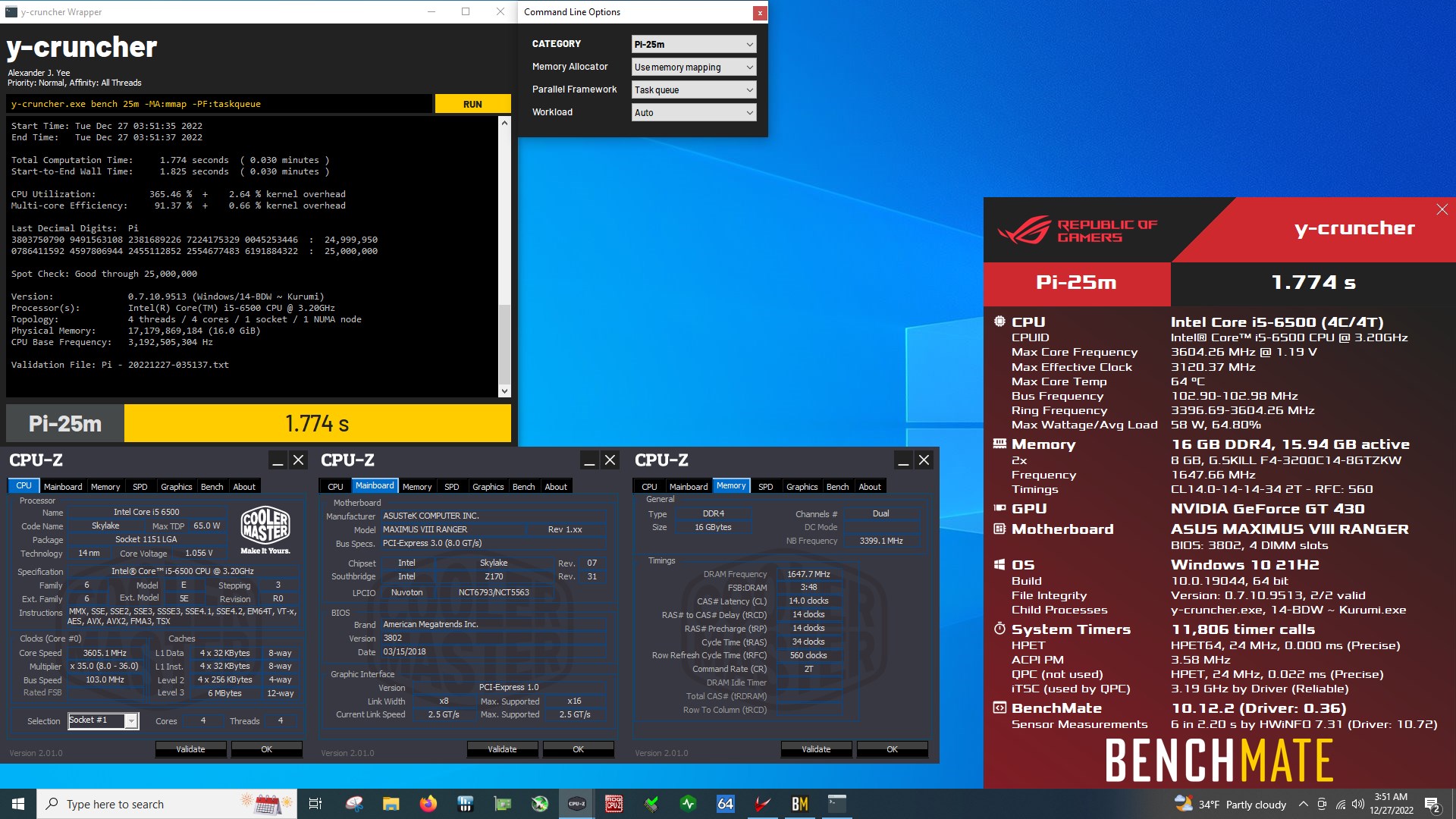Screen dimensions: 1456x819
Task: Click OK in the first CPU-Z window
Action: coord(266,748)
